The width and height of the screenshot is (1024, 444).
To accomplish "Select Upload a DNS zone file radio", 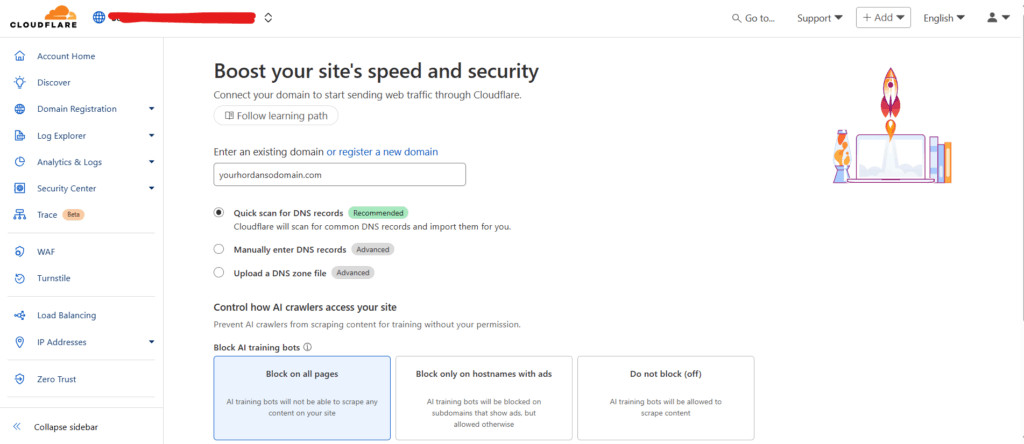I will point(219,272).
